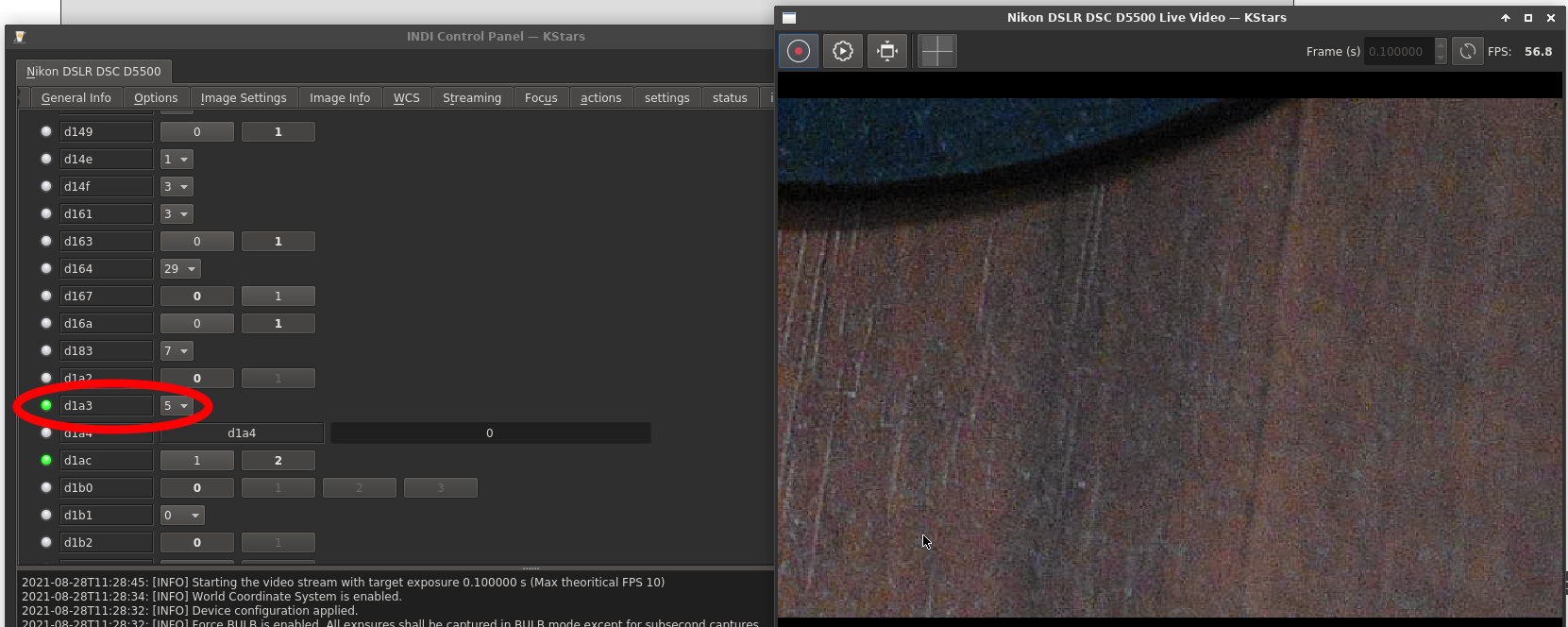The height and width of the screenshot is (627, 1568).
Task: Set d167 to 1
Action: pos(278,296)
